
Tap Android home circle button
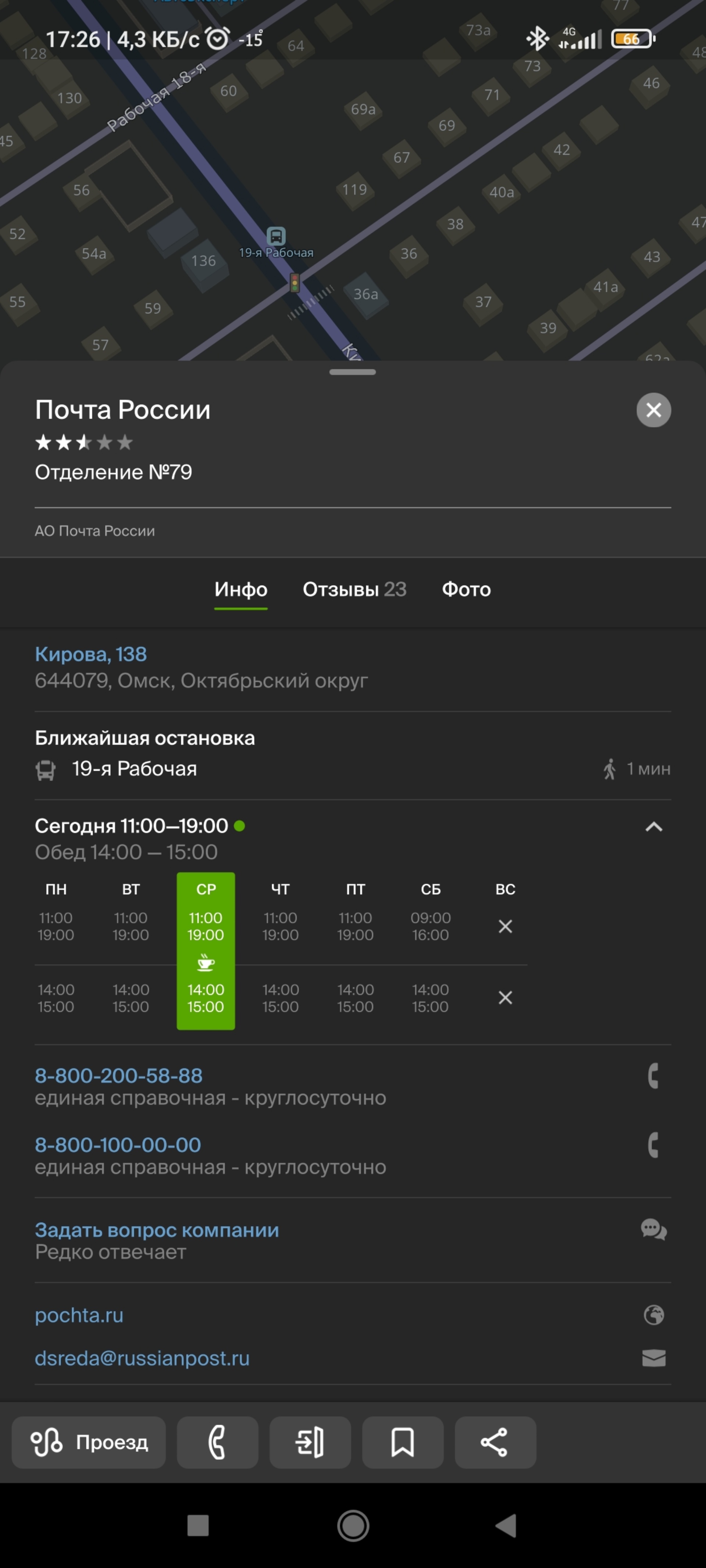pyautogui.click(x=353, y=1525)
